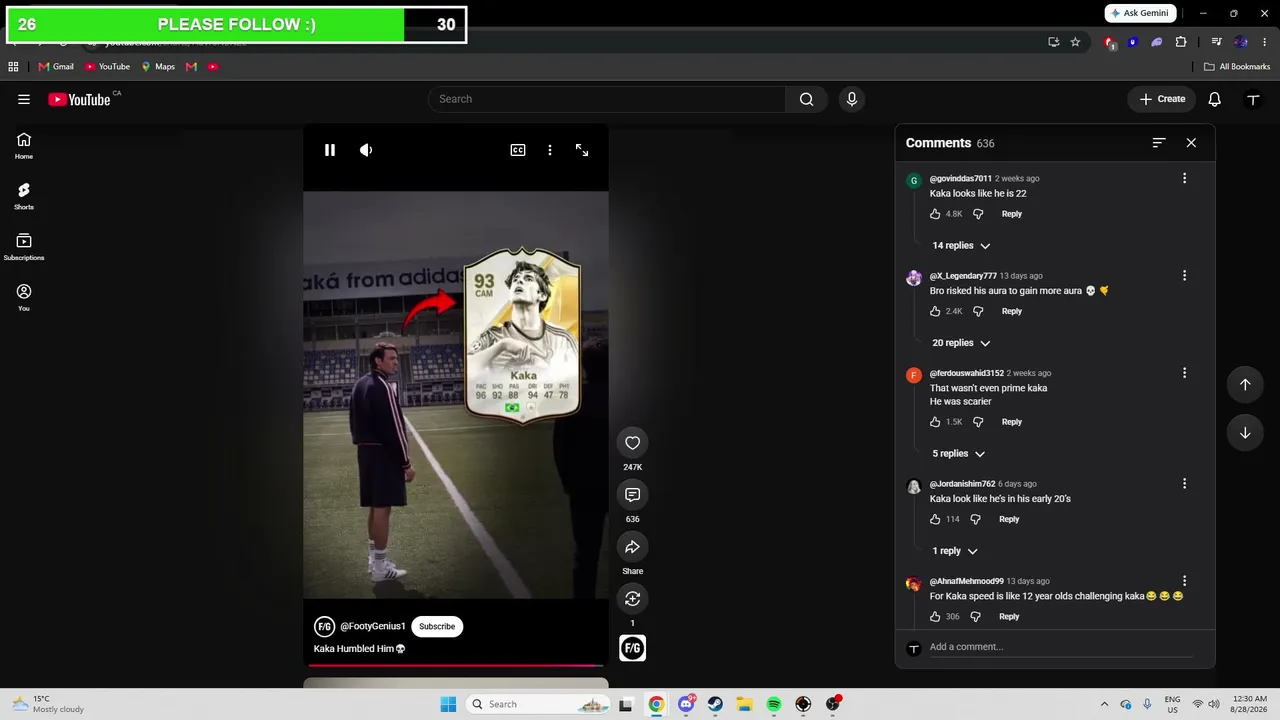Reply to @Jordanishim762's comment
Image resolution: width=1280 pixels, height=720 pixels.
1009,519
